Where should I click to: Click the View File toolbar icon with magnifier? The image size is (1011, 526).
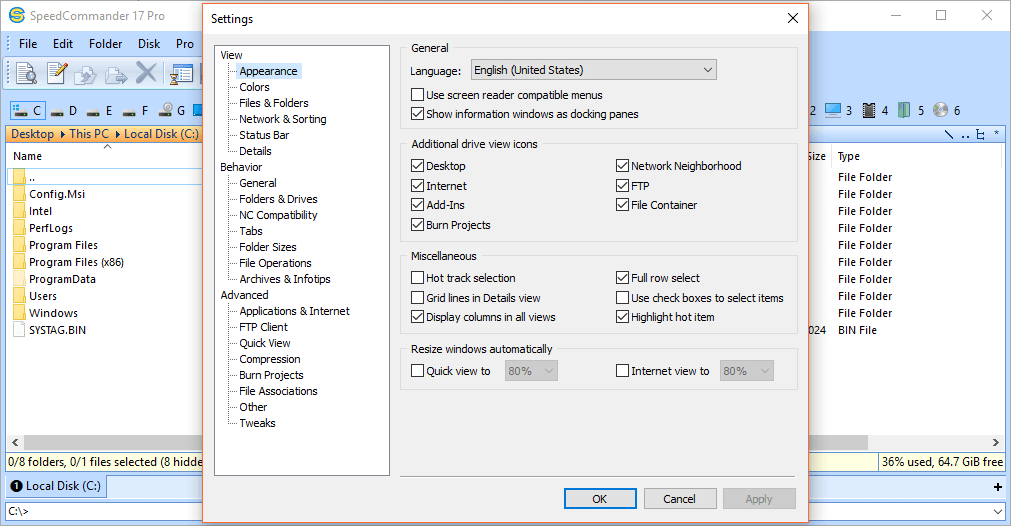point(26,73)
